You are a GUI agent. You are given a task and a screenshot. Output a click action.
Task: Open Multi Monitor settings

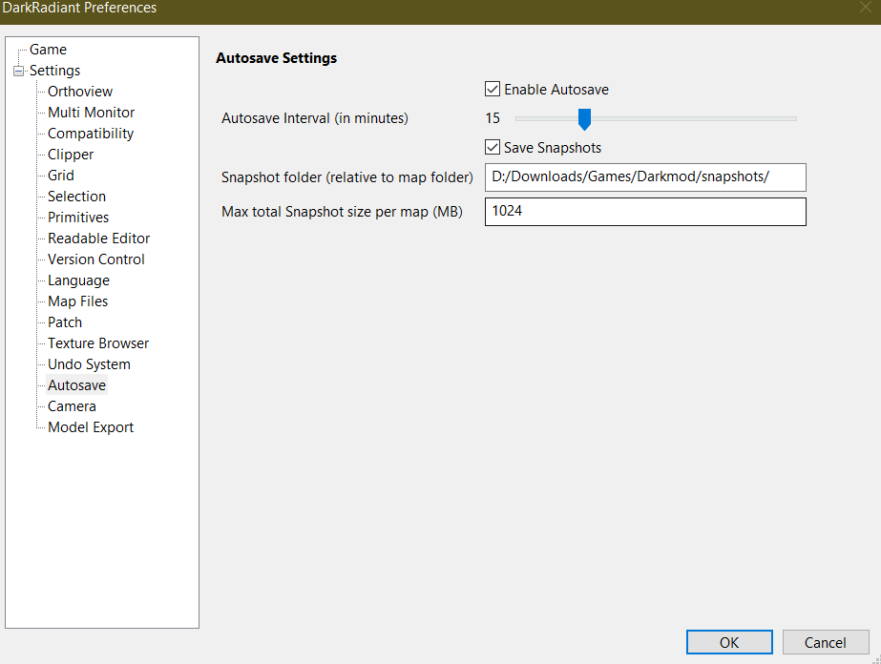(91, 112)
